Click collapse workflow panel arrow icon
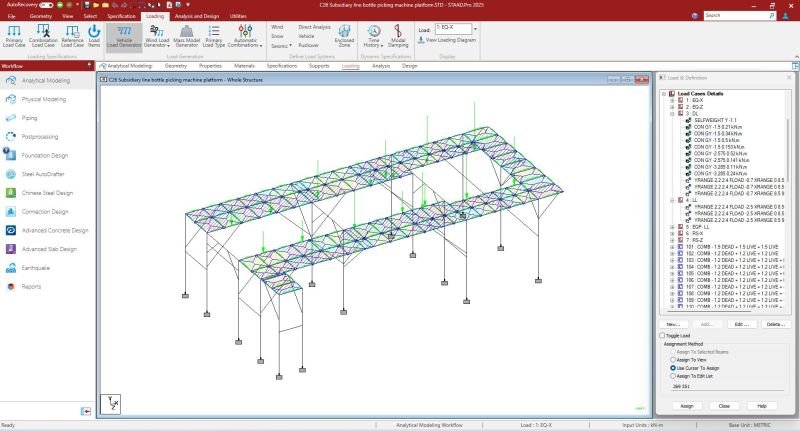Screen dimensions: 800x431 click(x=86, y=411)
